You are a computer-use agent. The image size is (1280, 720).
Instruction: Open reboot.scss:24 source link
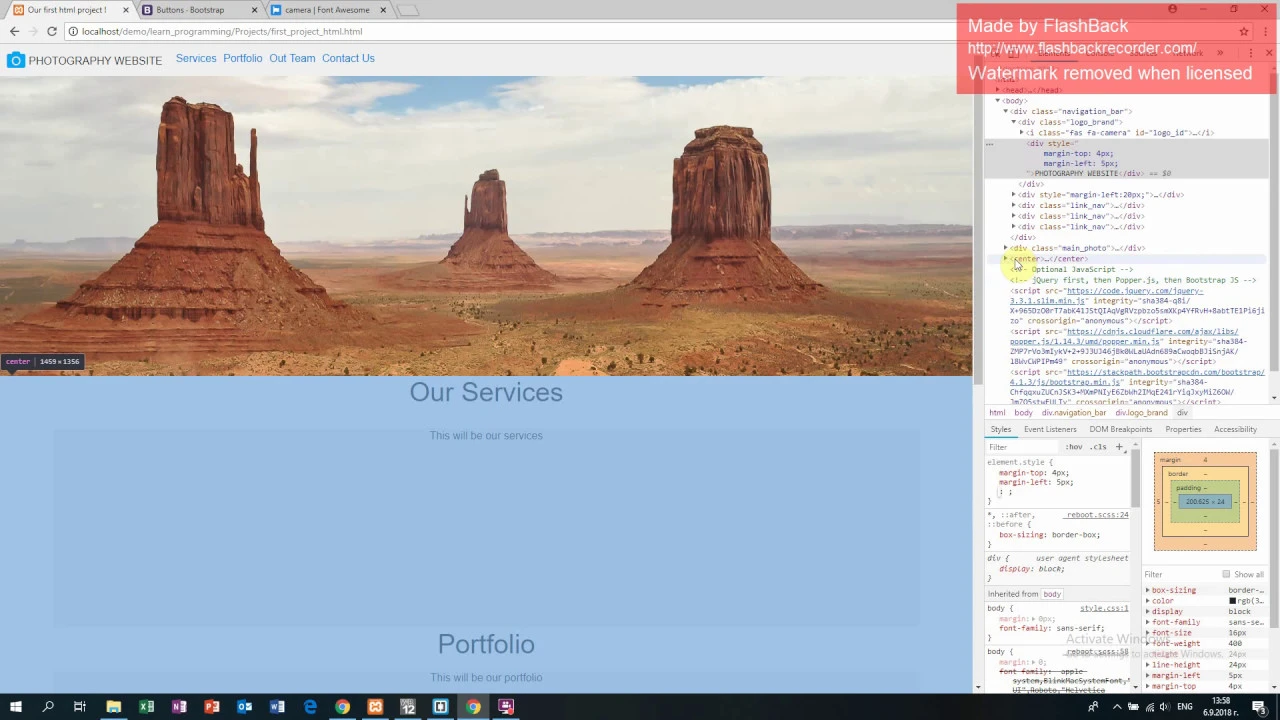[1097, 515]
